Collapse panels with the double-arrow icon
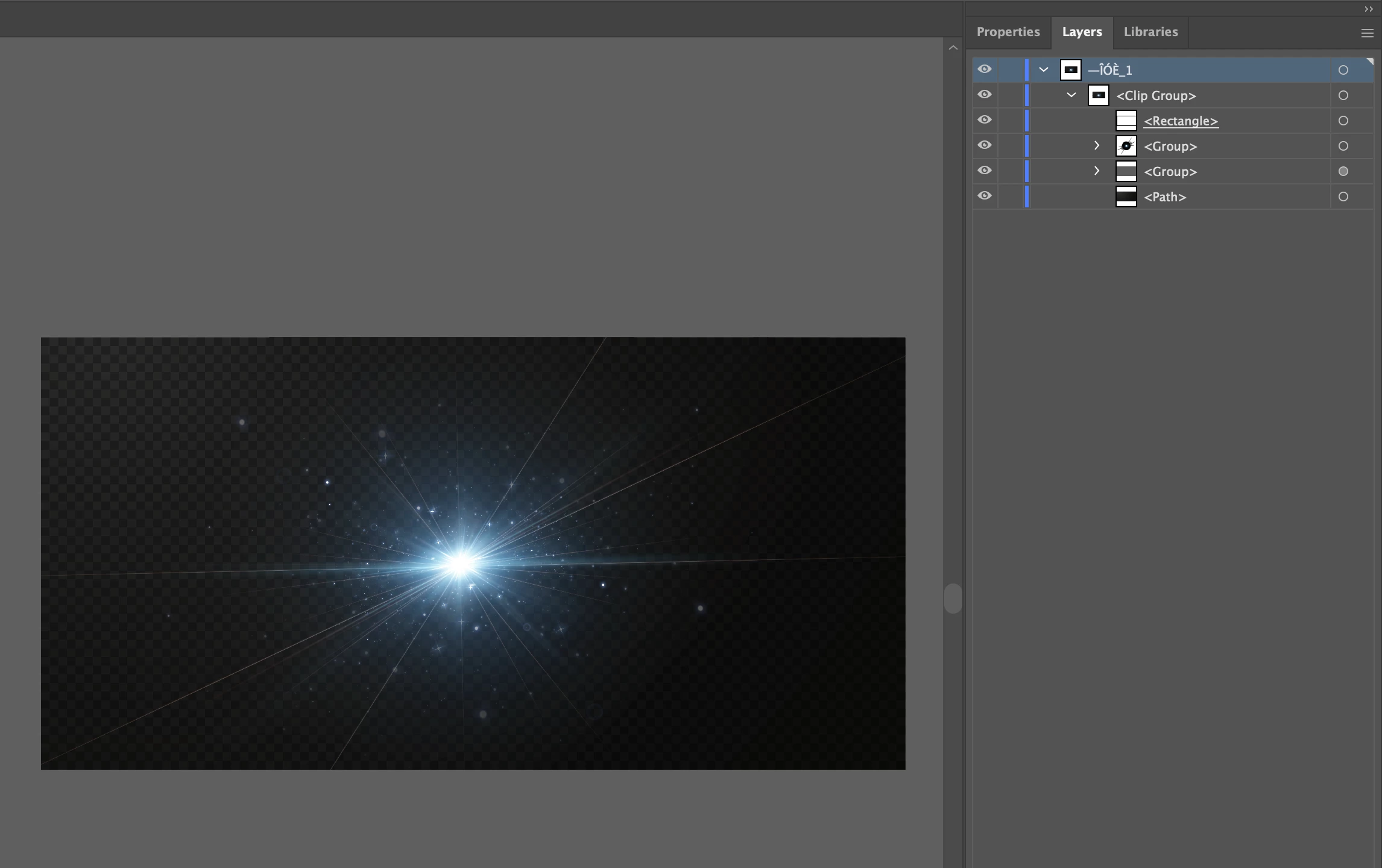The height and width of the screenshot is (868, 1382). click(1368, 9)
